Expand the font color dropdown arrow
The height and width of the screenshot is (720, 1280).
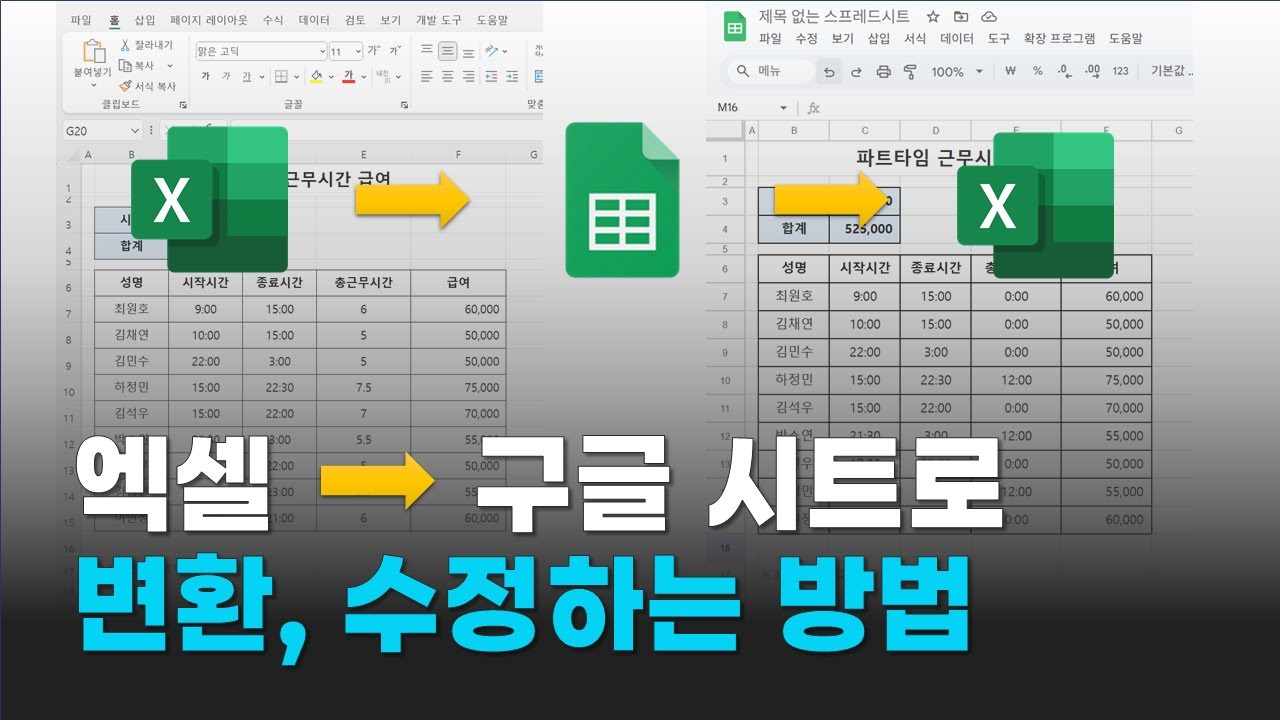pyautogui.click(x=364, y=77)
